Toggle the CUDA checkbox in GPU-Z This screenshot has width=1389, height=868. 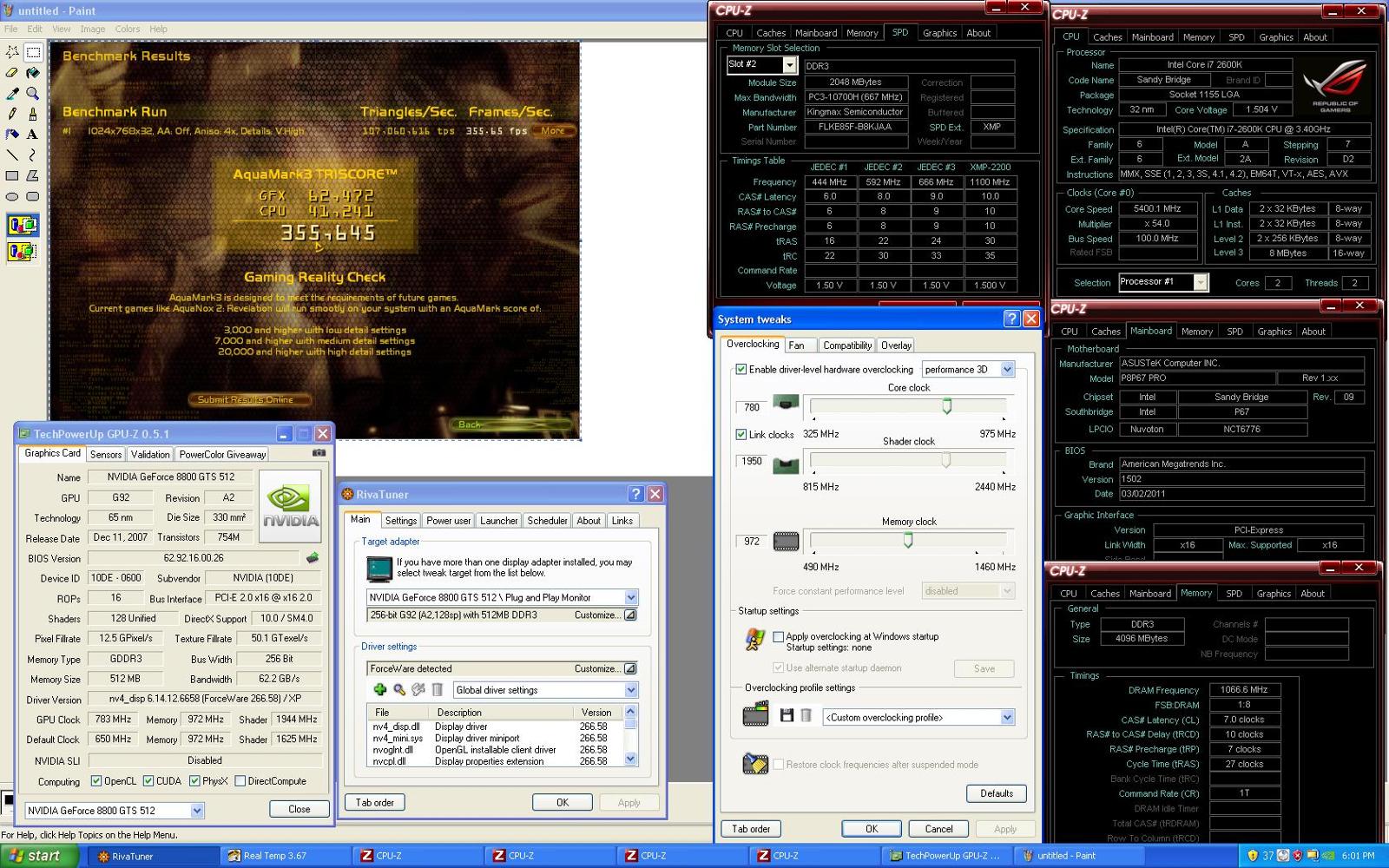point(148,781)
